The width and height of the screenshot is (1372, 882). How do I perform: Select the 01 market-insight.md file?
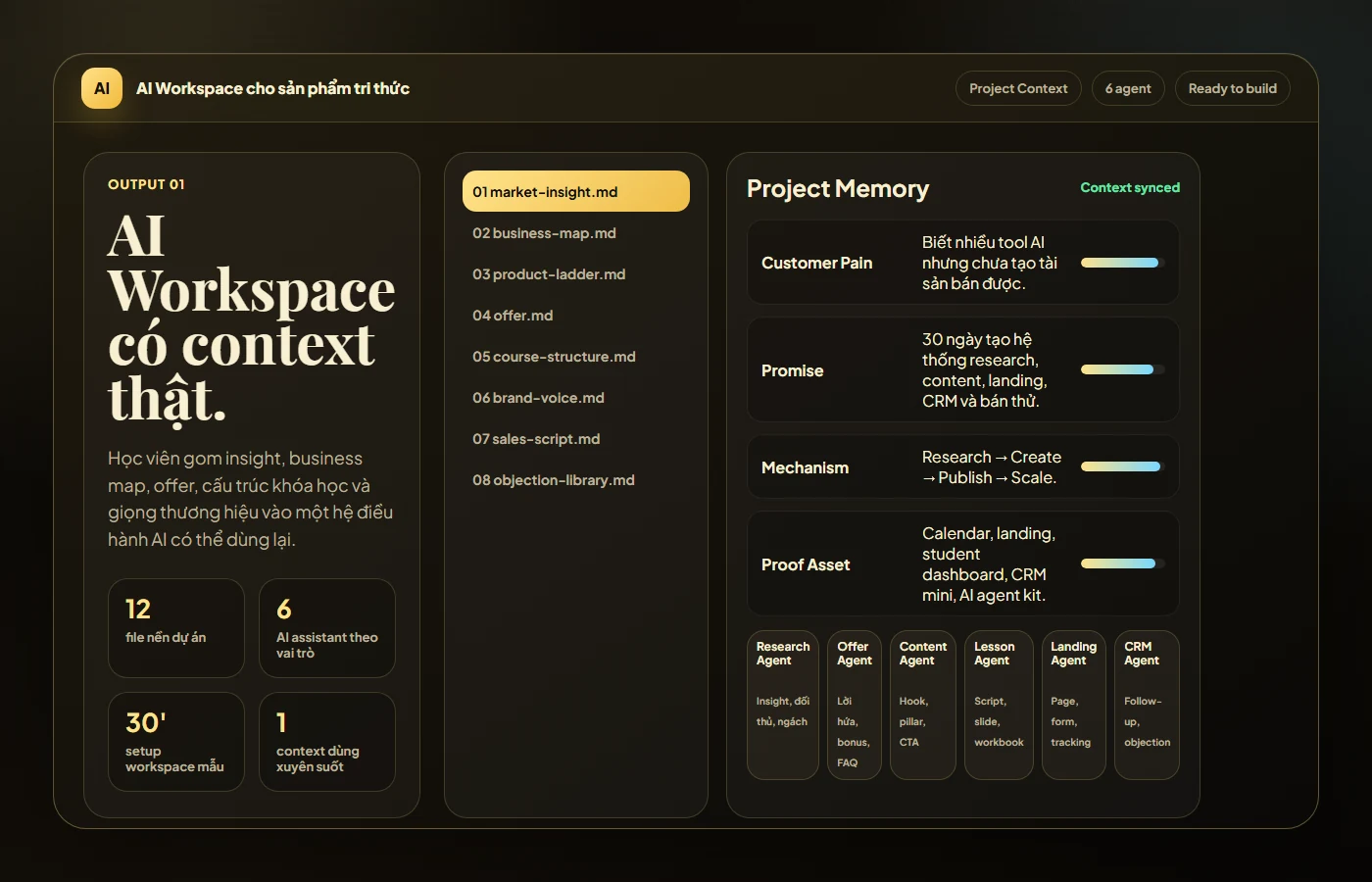point(576,192)
